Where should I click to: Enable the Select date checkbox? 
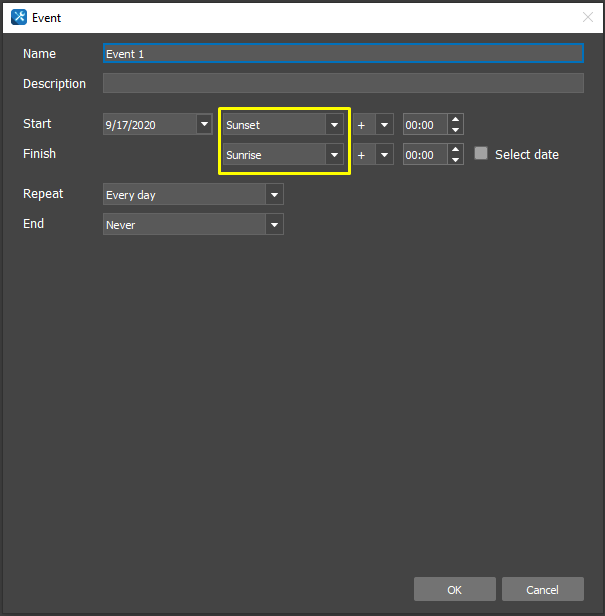481,154
